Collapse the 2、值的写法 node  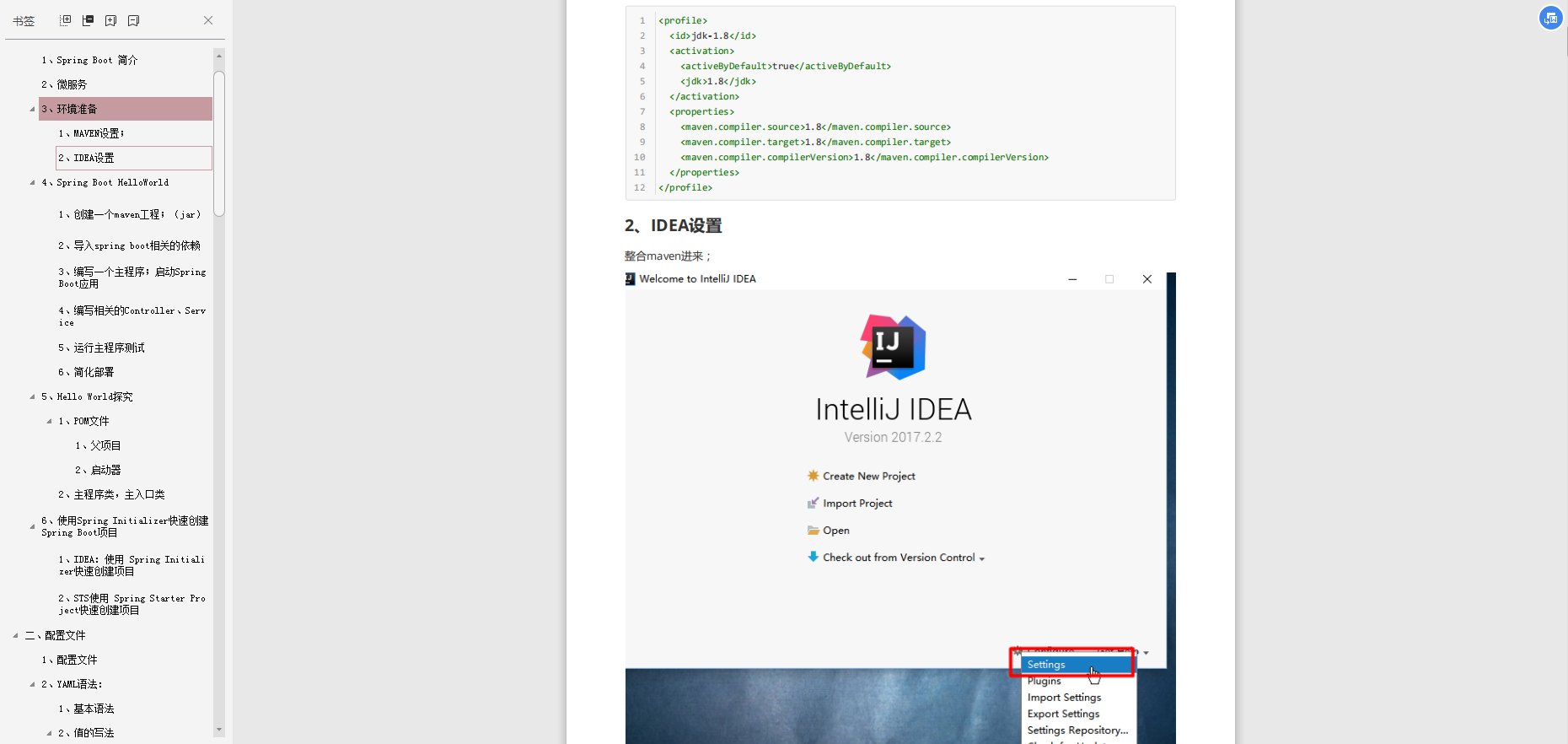(x=49, y=733)
